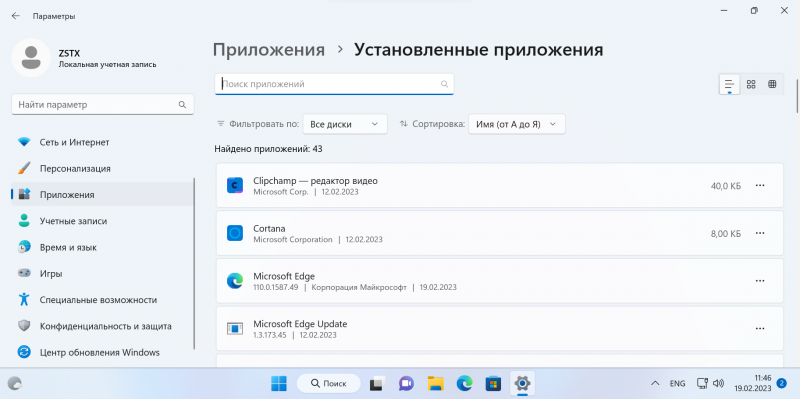Click Найдено приложений: 43 text
Image resolution: width=800 pixels, height=399 pixels.
[x=268, y=149]
